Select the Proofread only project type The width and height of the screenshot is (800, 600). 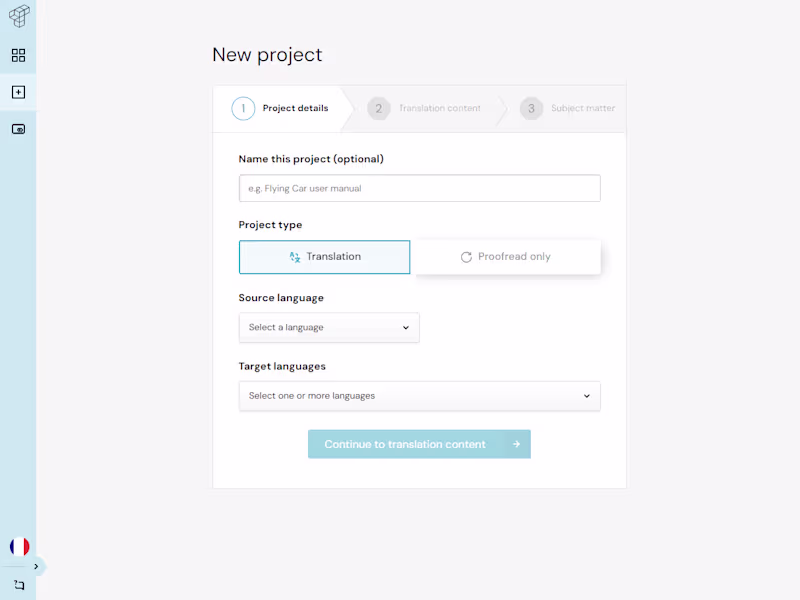pos(507,257)
